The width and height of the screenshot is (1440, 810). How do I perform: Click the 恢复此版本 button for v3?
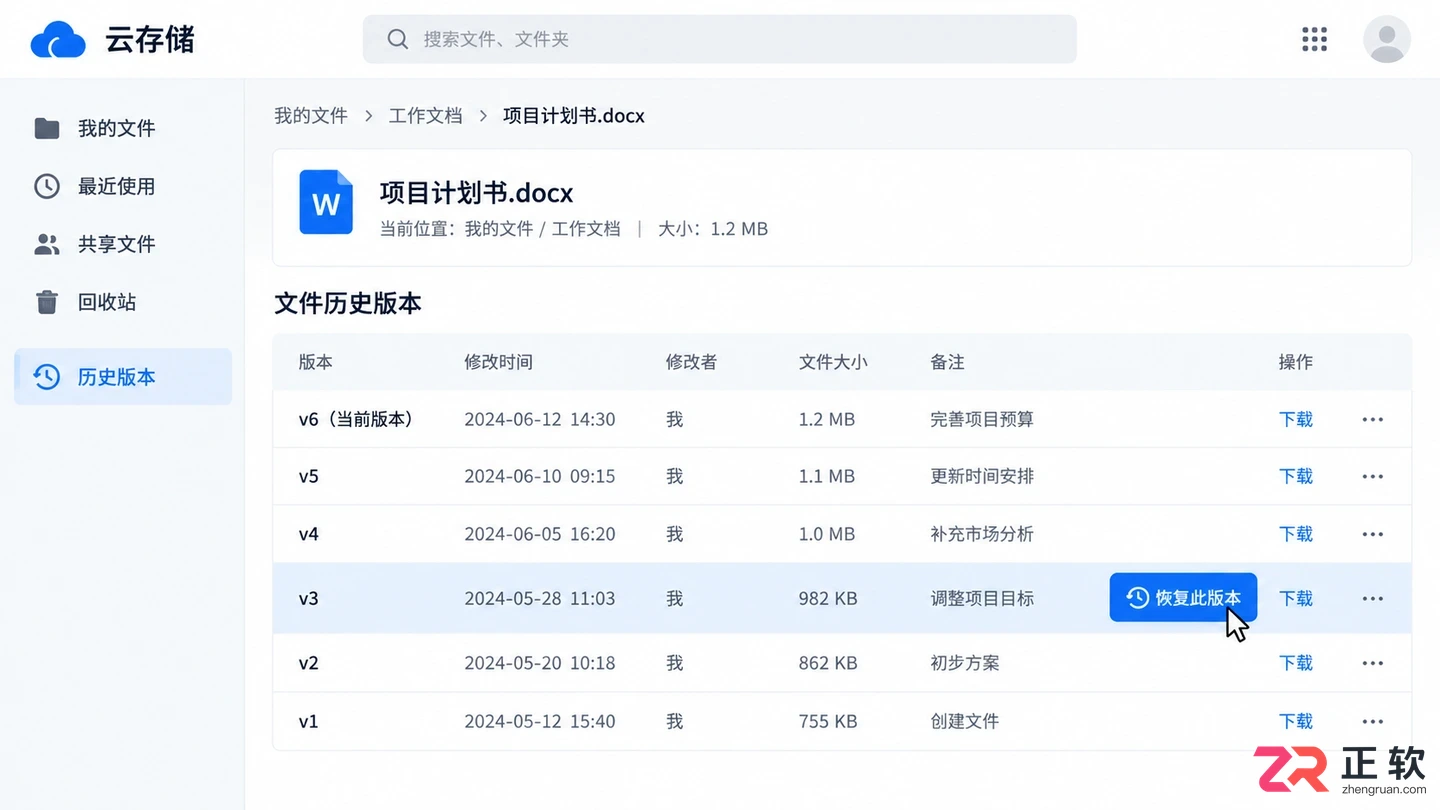pos(1183,598)
